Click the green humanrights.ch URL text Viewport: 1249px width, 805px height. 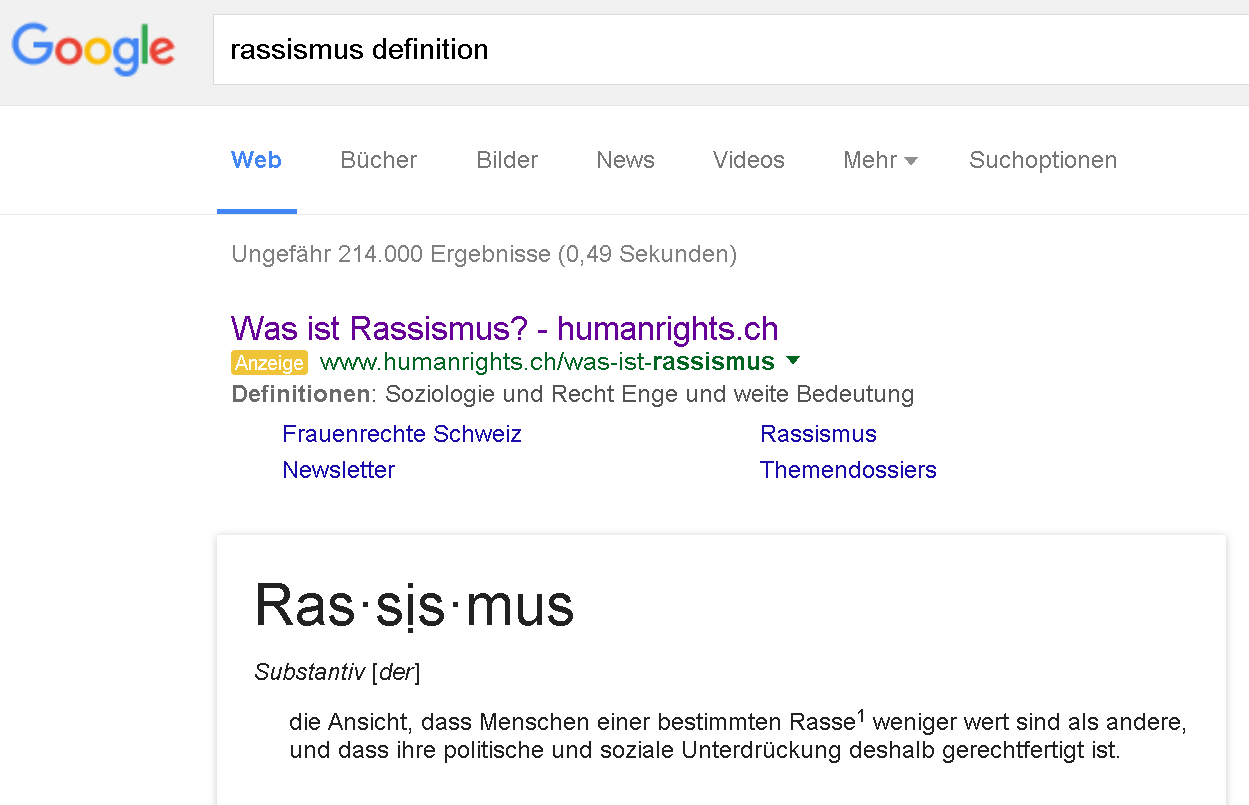pyautogui.click(x=547, y=362)
